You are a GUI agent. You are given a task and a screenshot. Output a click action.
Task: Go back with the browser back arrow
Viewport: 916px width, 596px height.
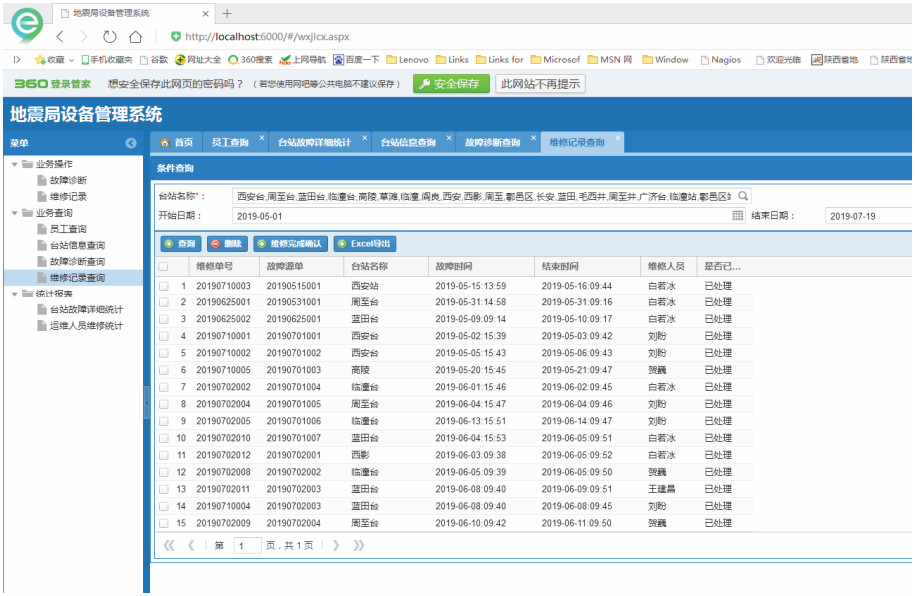[60, 37]
